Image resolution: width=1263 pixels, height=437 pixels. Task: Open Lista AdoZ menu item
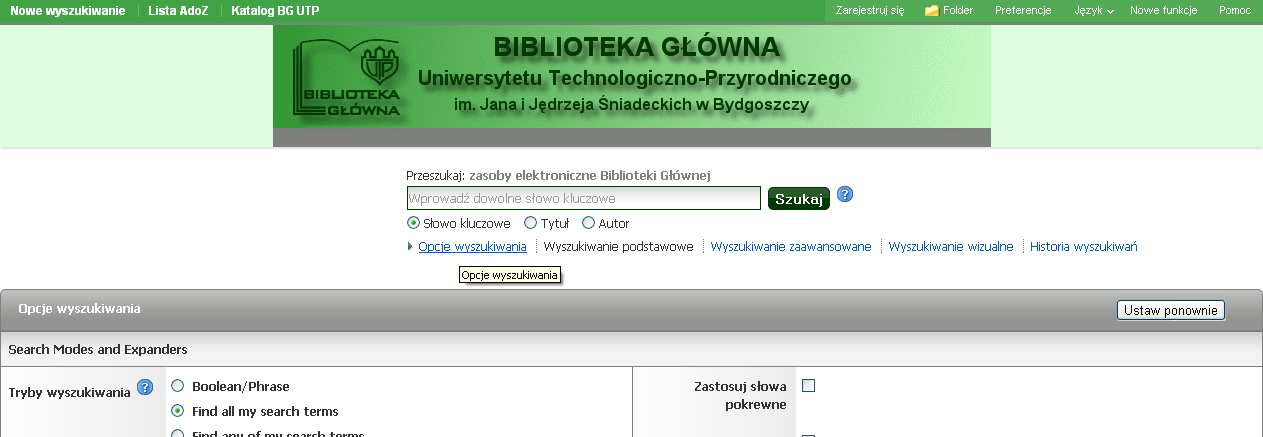pyautogui.click(x=177, y=10)
